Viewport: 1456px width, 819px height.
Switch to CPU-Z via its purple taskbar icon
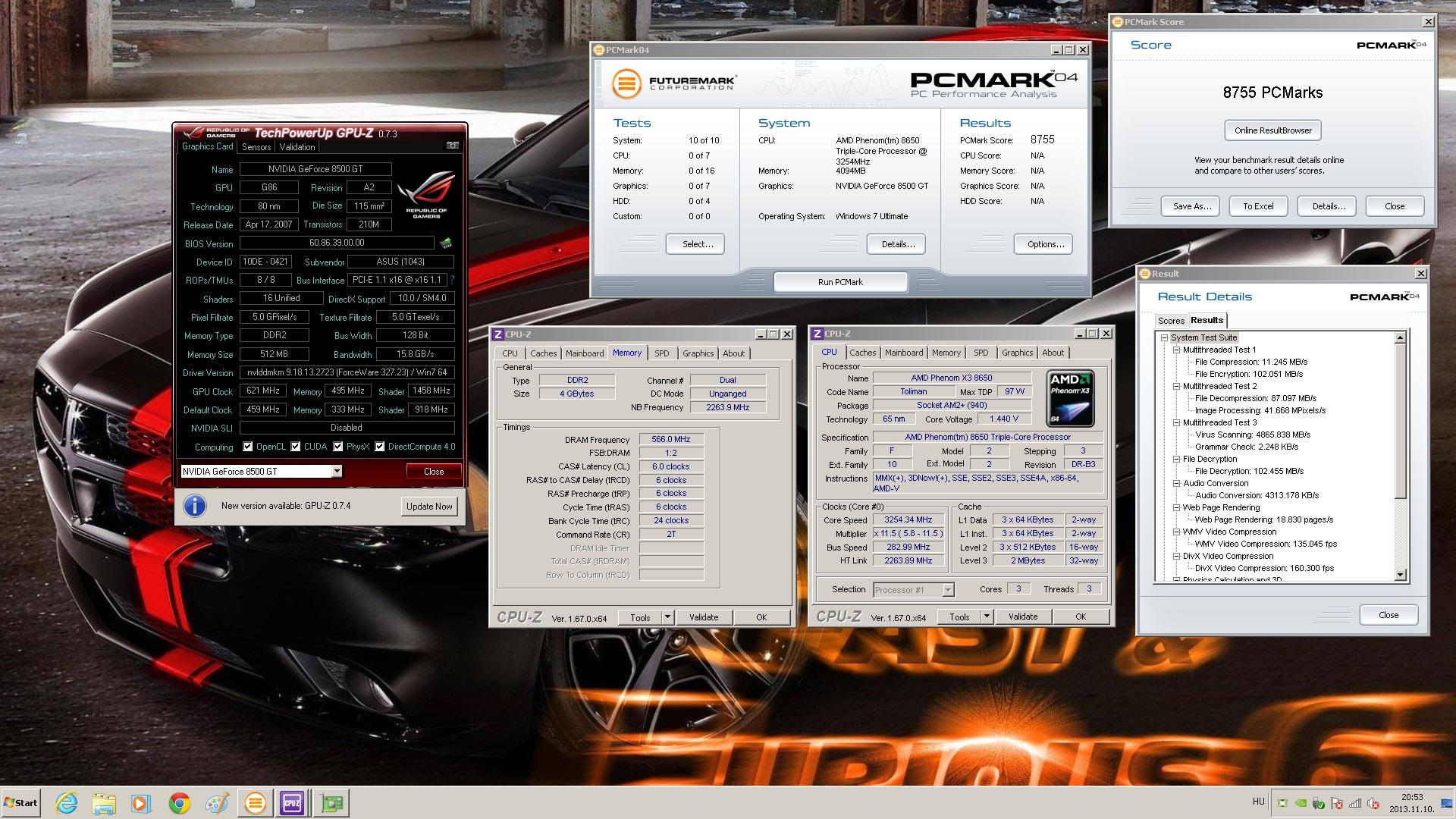click(x=292, y=803)
